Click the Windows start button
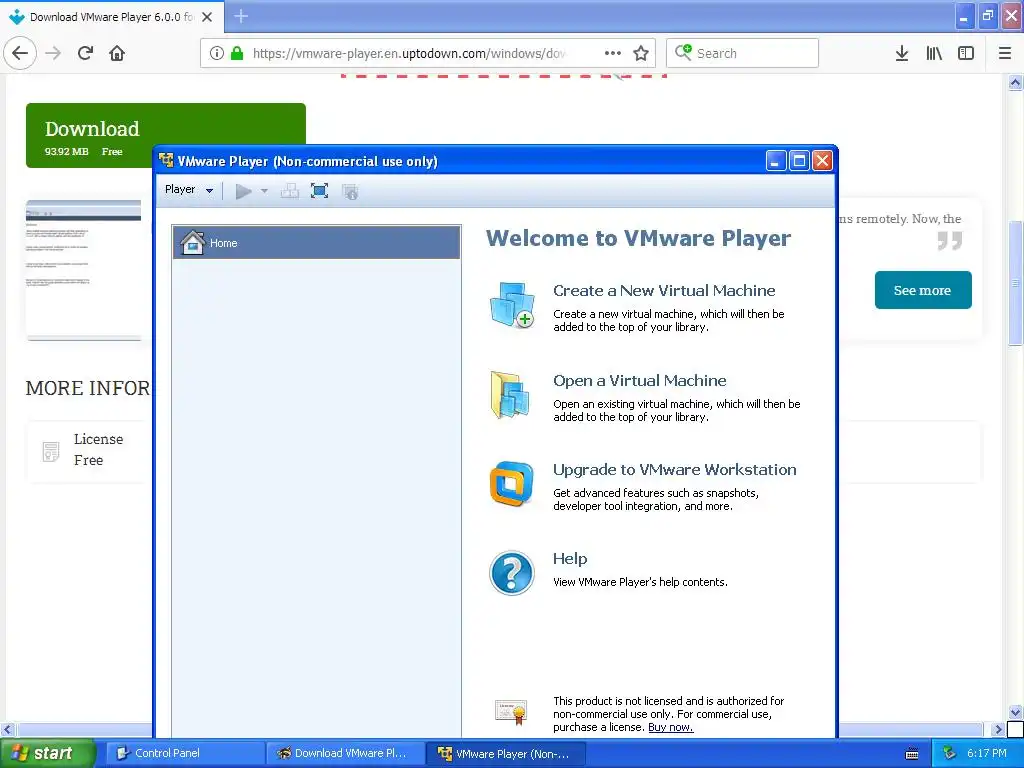Screen dimensions: 1024x768 pyautogui.click(x=46, y=753)
